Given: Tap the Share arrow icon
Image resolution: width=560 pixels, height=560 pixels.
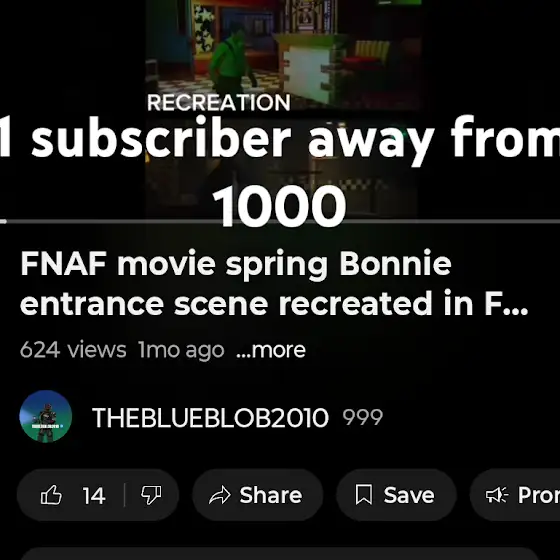Looking at the screenshot, I should point(219,495).
